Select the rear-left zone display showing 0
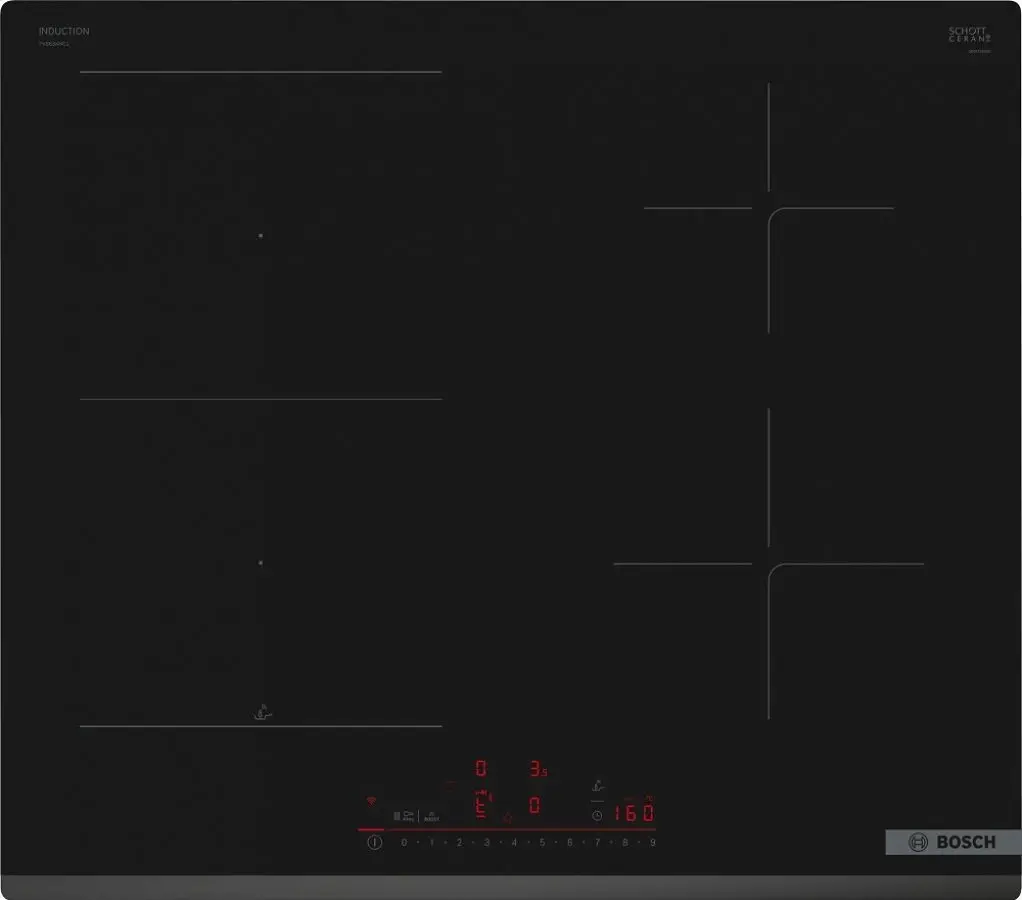1022x900 pixels. click(x=481, y=768)
